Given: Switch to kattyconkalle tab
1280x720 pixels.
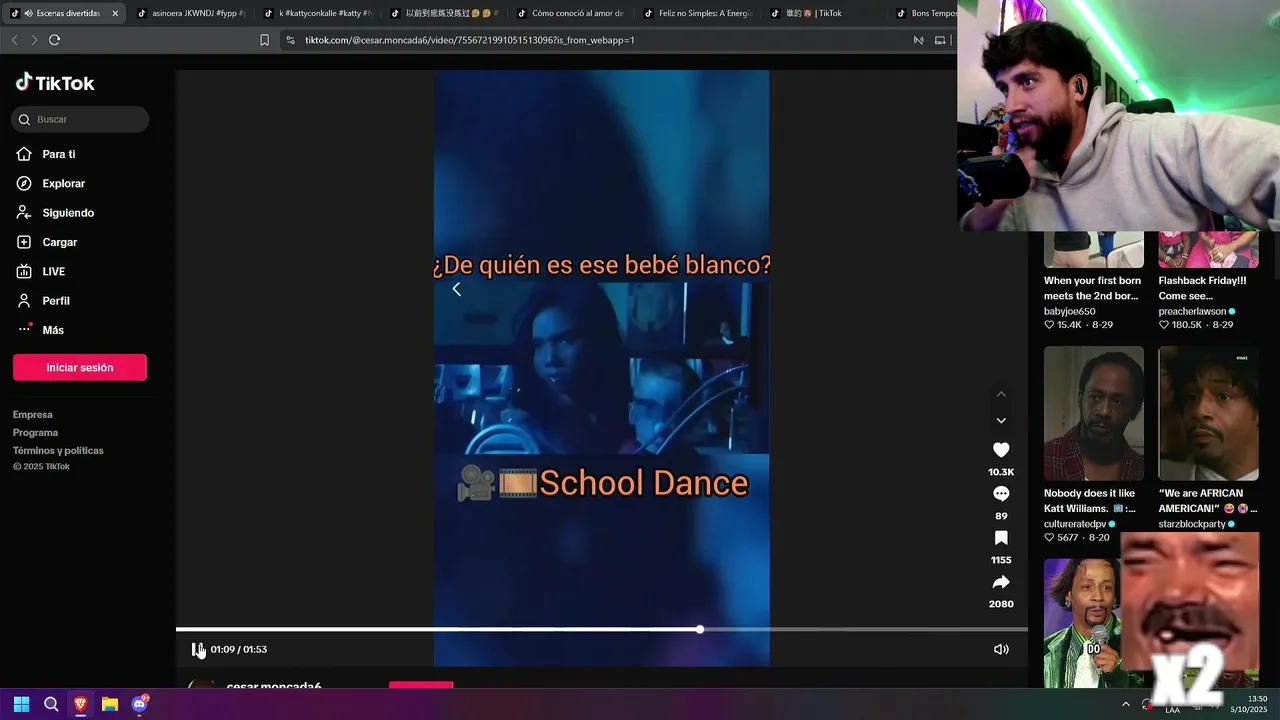Looking at the screenshot, I should click(x=317, y=13).
